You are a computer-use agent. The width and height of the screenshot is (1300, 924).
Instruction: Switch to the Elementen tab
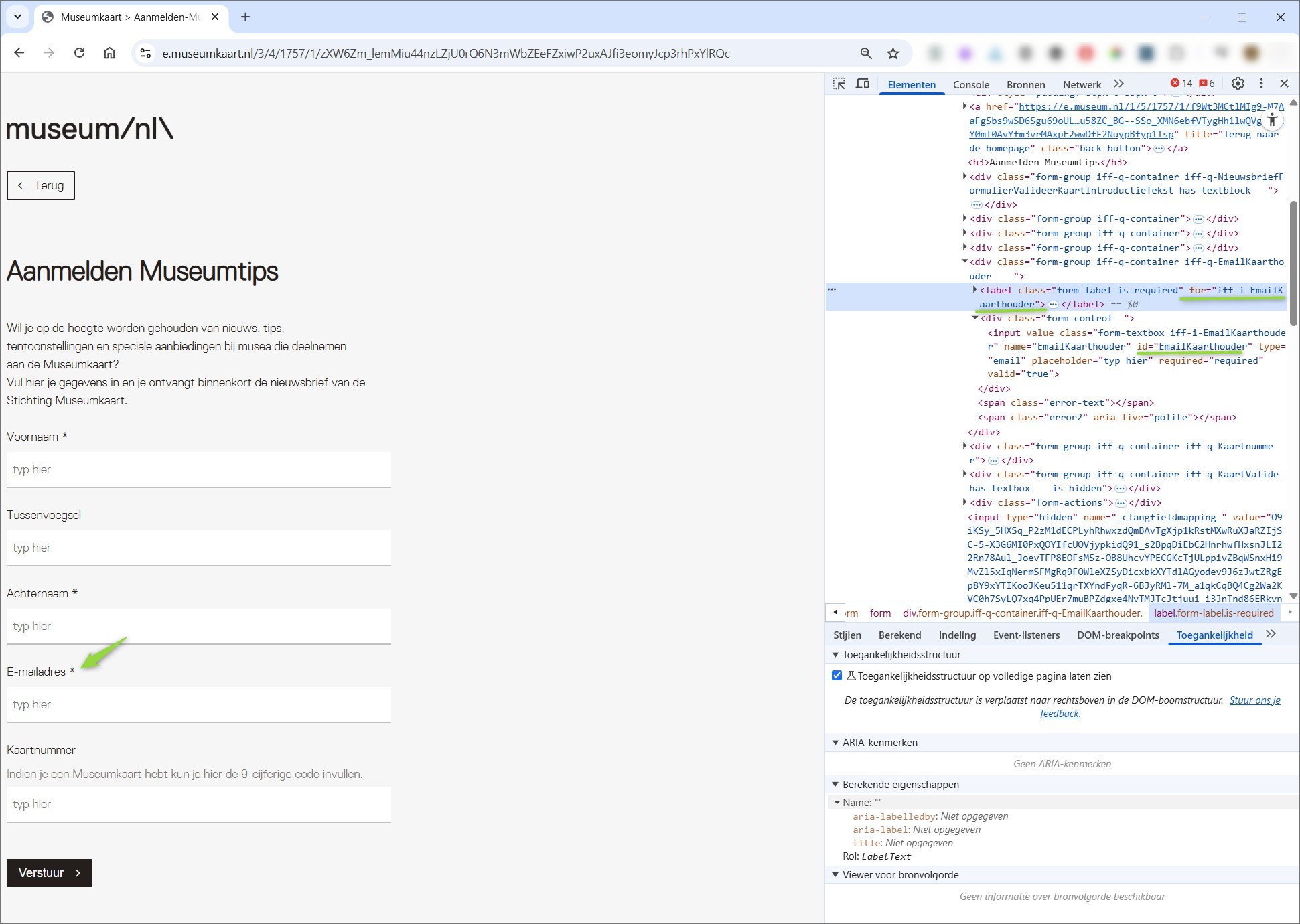click(912, 84)
